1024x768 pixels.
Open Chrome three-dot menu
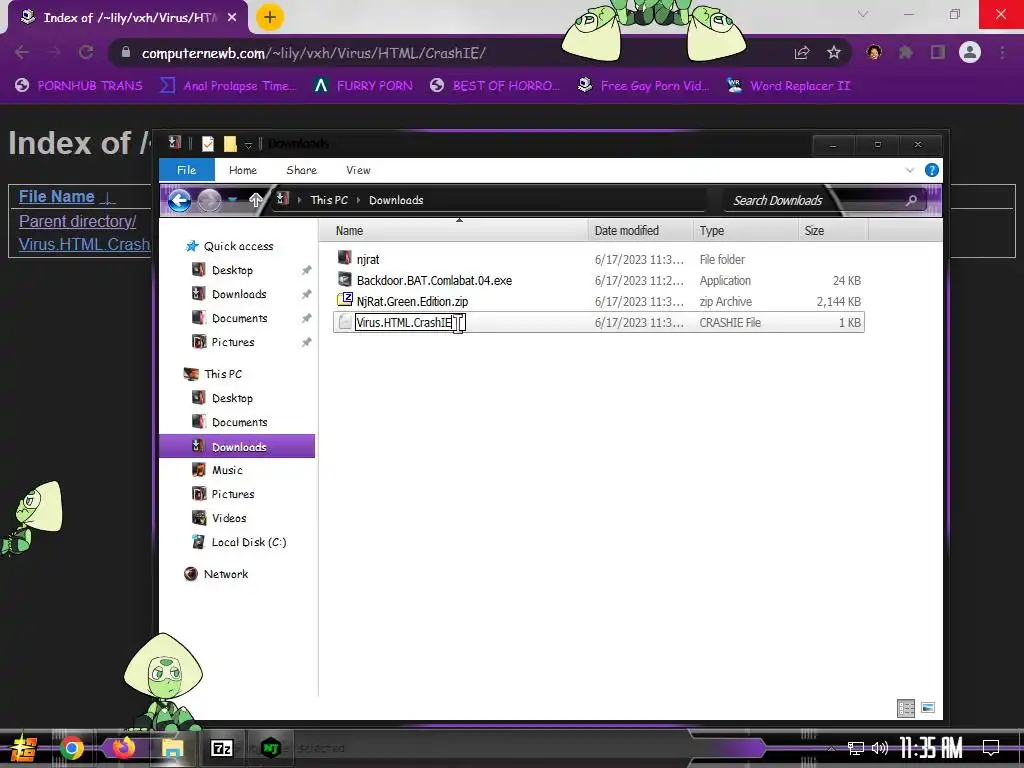(x=1002, y=52)
